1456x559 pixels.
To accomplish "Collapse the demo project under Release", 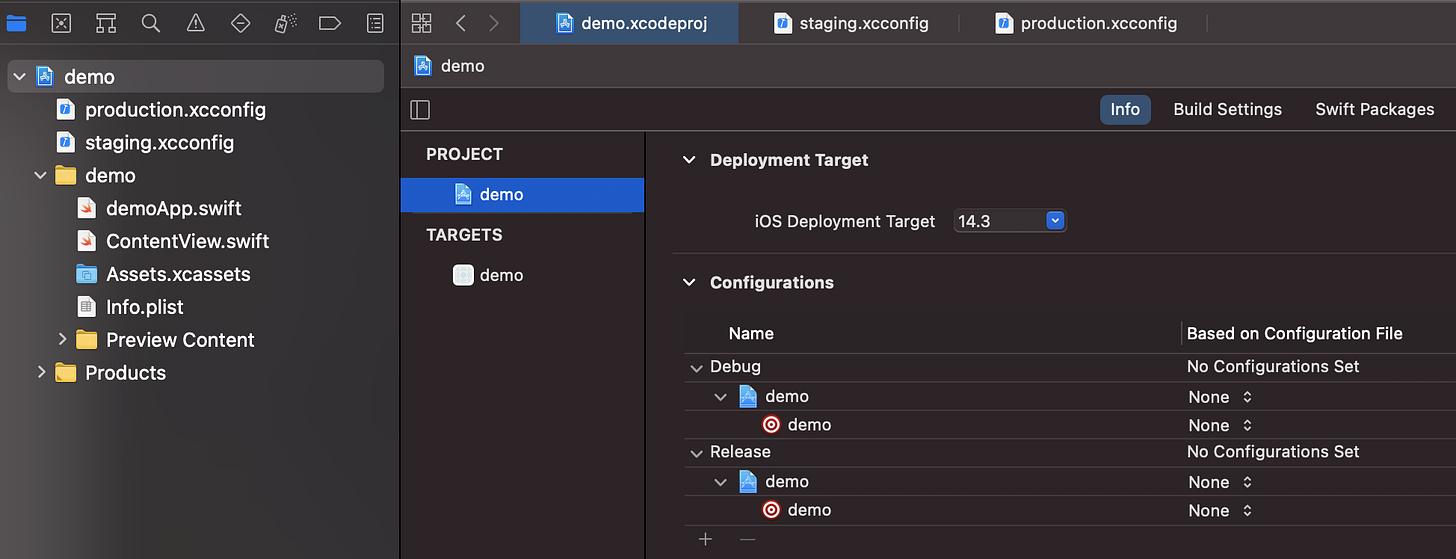I will [x=721, y=482].
